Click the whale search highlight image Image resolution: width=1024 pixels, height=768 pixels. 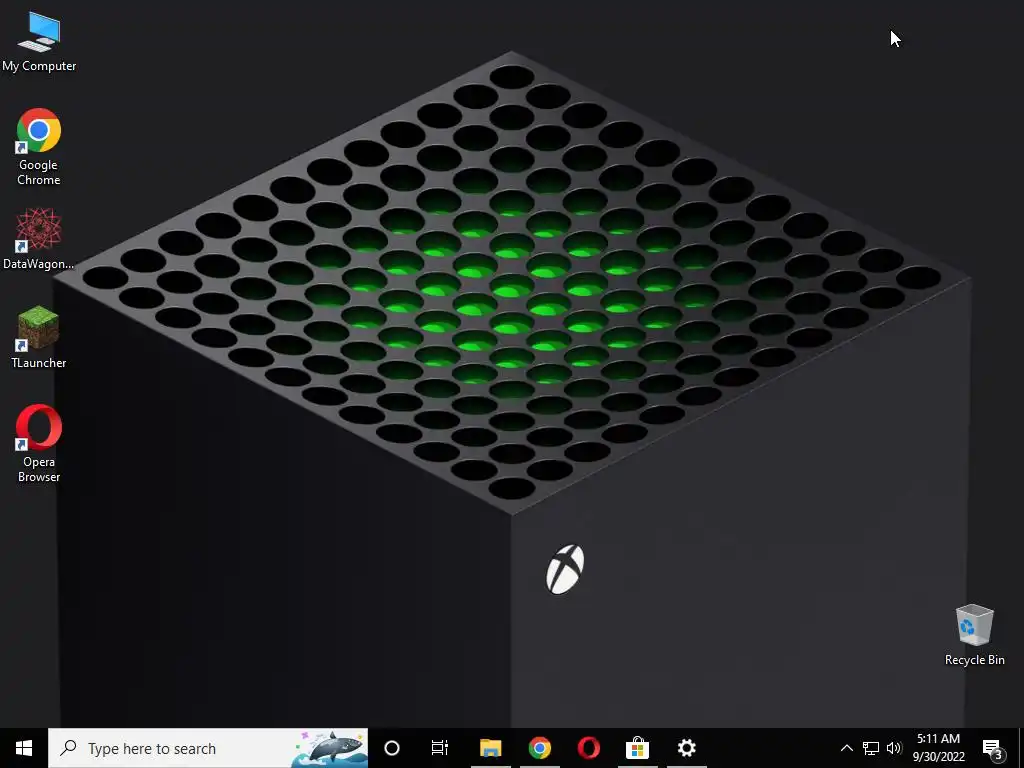tap(329, 748)
